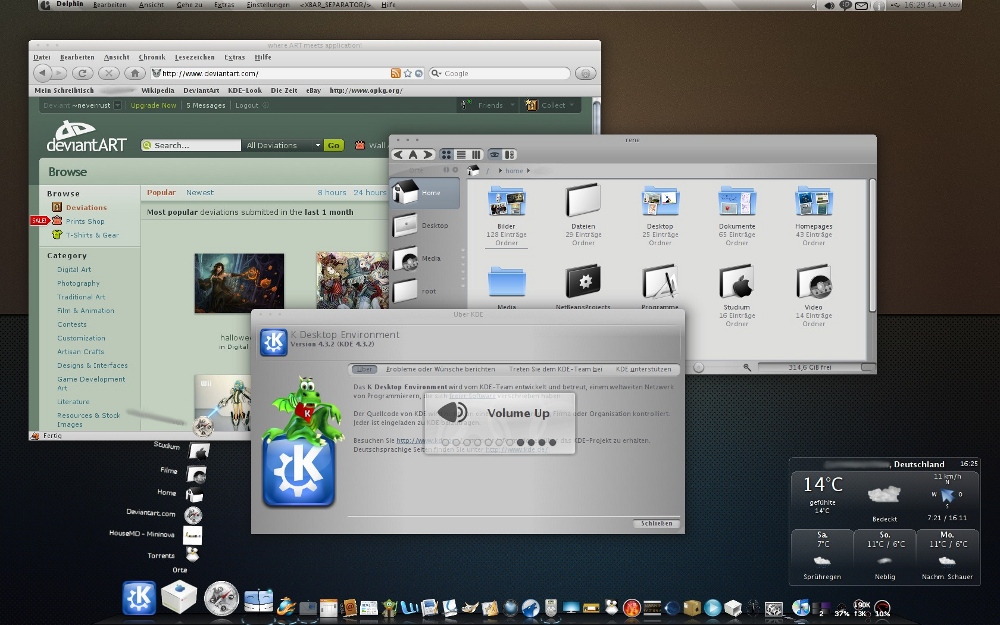Click the Finder-style icon in dock
Image resolution: width=1000 pixels, height=625 pixels.
(258, 600)
